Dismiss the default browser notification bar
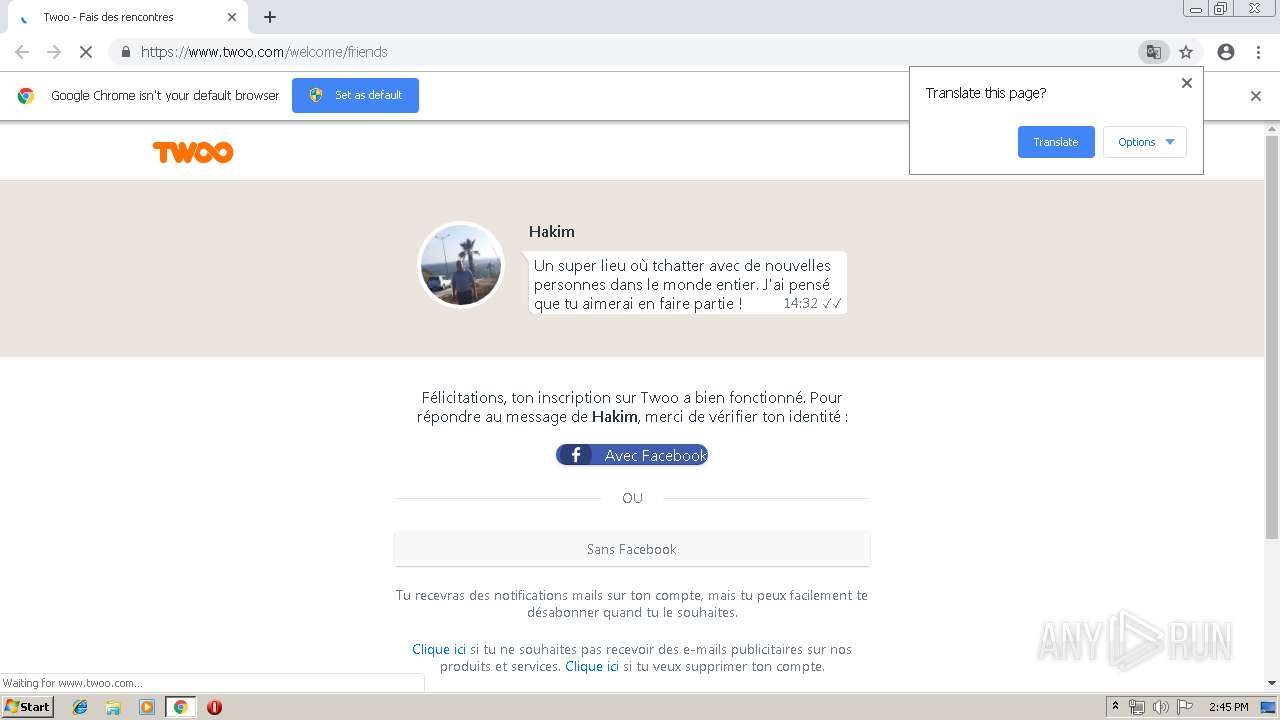The height and width of the screenshot is (720, 1280). tap(1256, 96)
